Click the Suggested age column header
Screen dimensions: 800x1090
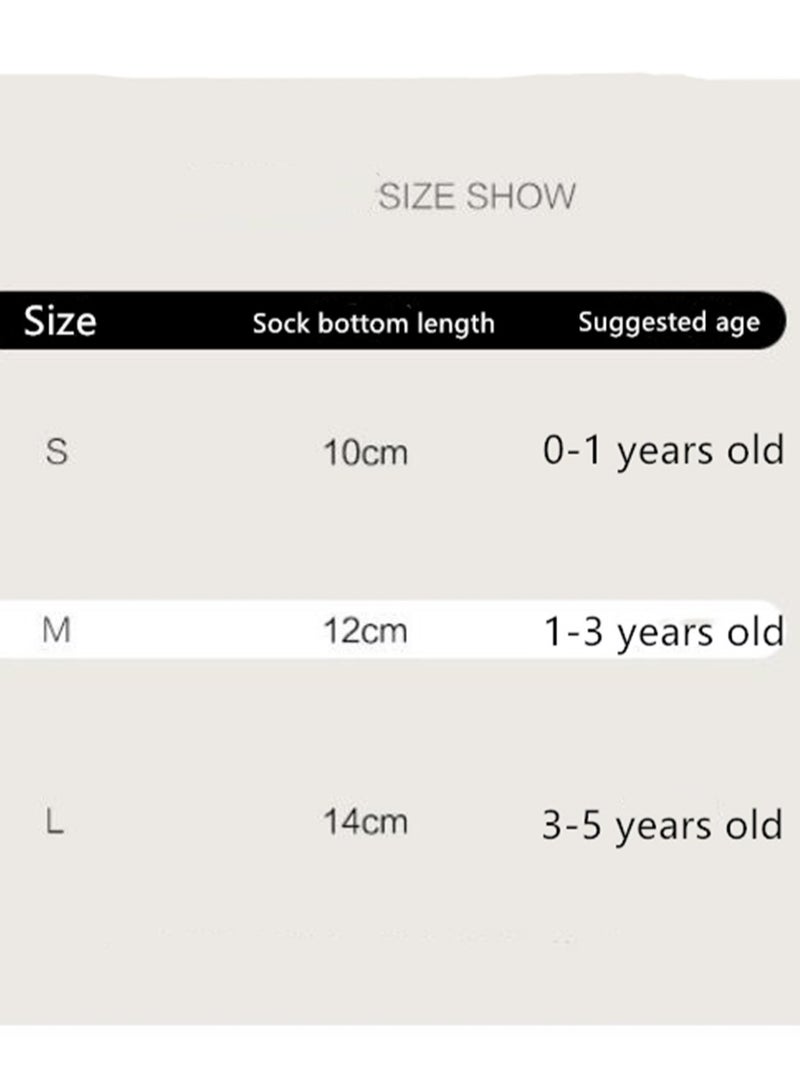pyautogui.click(x=669, y=322)
